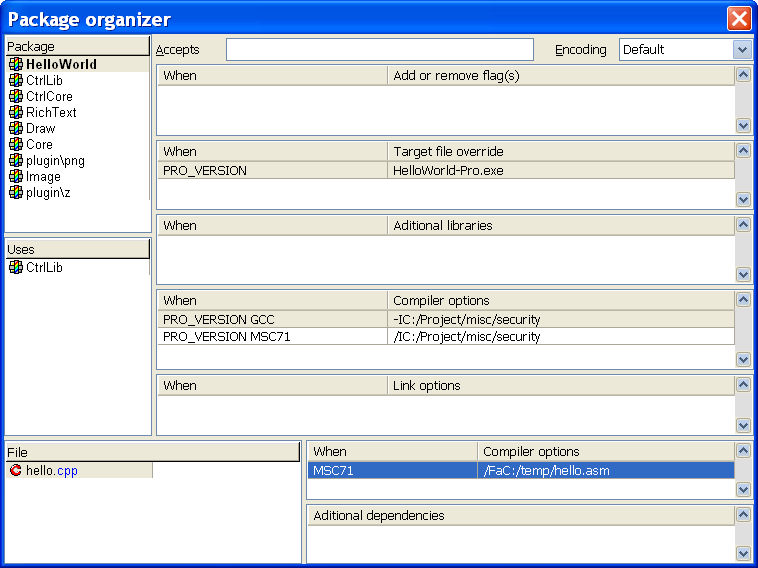
Task: Select the Core package icon
Action: (16, 144)
